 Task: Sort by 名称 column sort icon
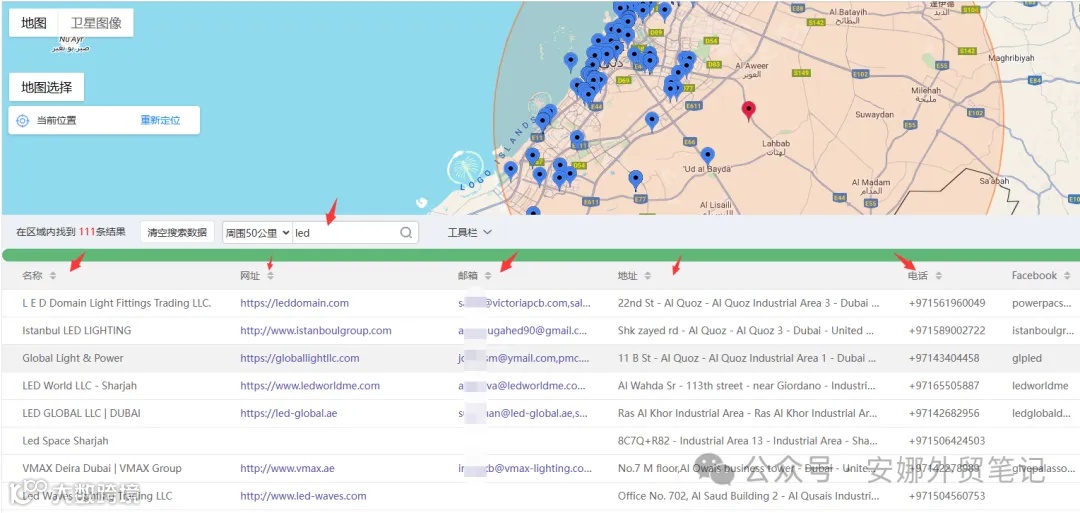tap(53, 276)
